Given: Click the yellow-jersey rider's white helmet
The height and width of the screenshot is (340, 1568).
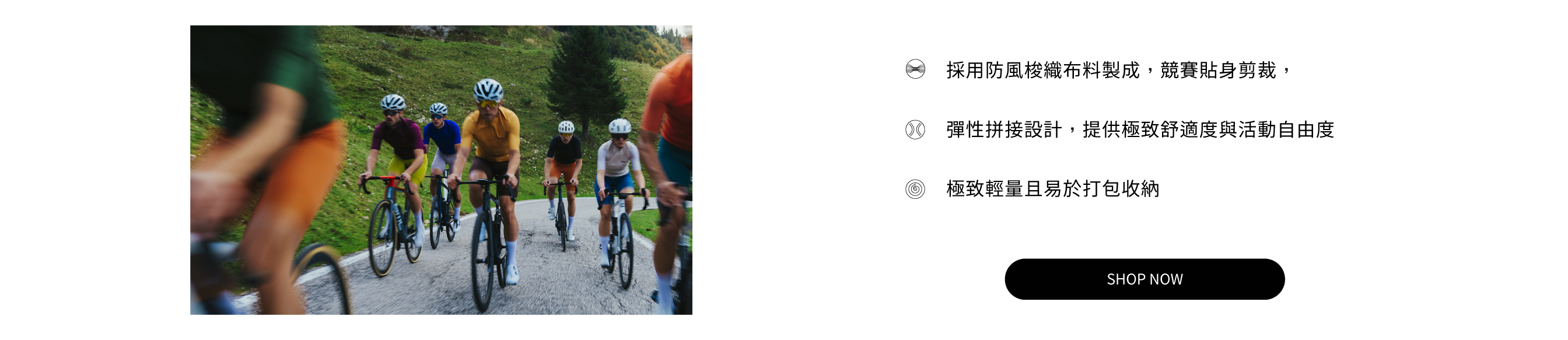Looking at the screenshot, I should click(x=488, y=90).
